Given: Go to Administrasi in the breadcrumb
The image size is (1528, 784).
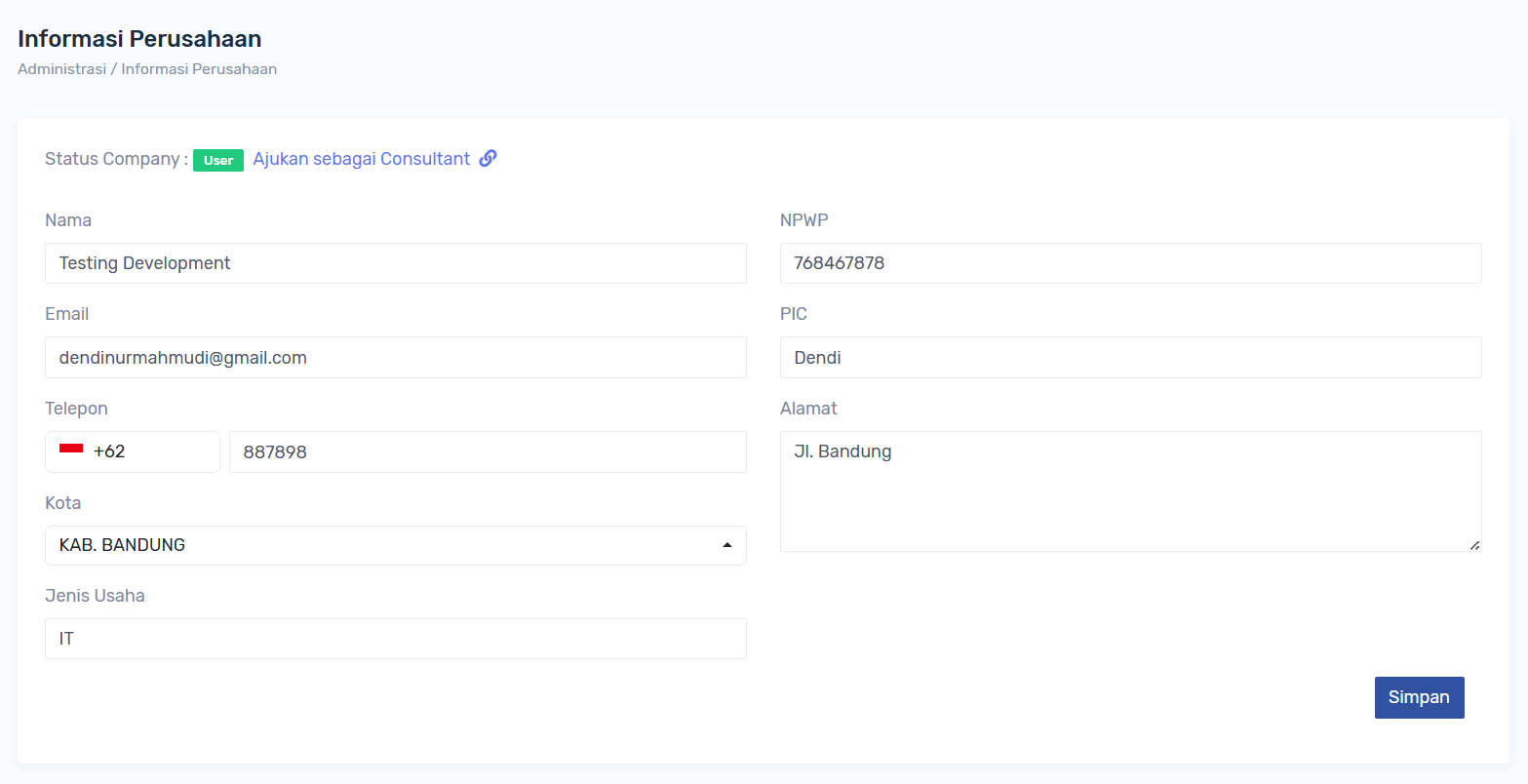Looking at the screenshot, I should click(61, 69).
